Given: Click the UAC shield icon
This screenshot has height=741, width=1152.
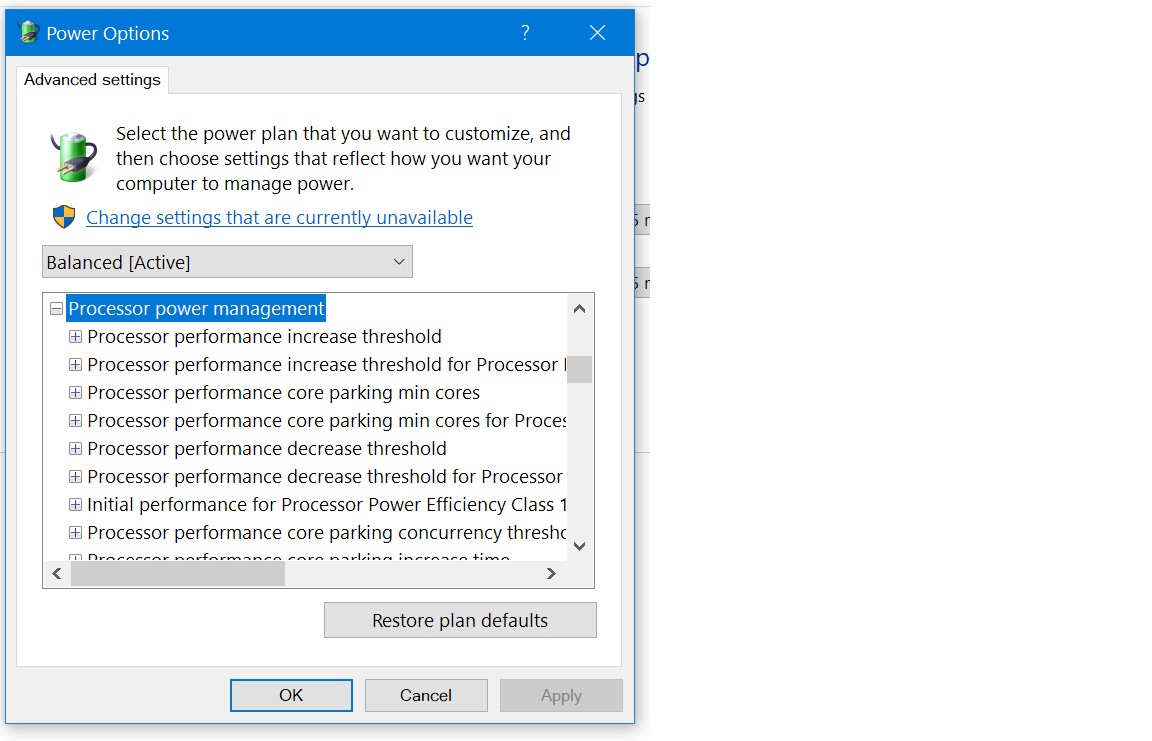Looking at the screenshot, I should click(64, 217).
